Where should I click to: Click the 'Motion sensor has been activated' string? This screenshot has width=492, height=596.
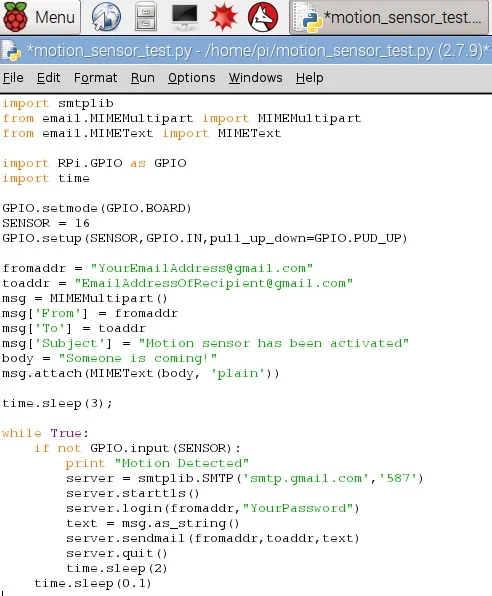point(274,343)
